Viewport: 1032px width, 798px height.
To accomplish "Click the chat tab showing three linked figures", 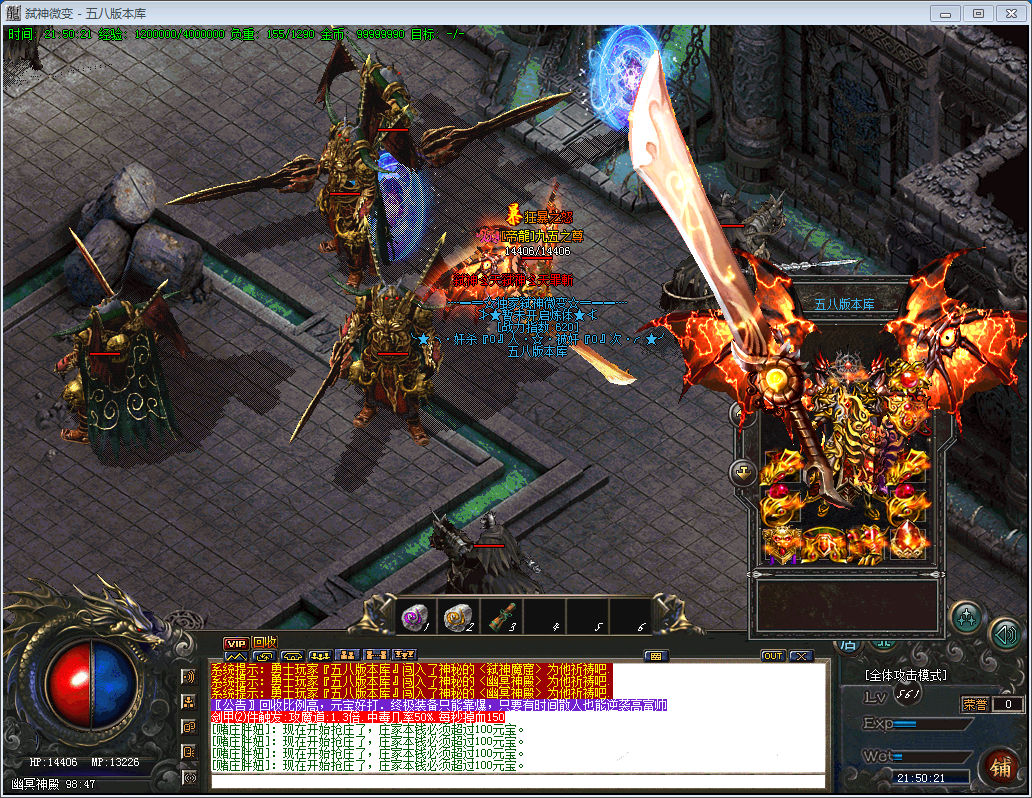I will (x=321, y=656).
